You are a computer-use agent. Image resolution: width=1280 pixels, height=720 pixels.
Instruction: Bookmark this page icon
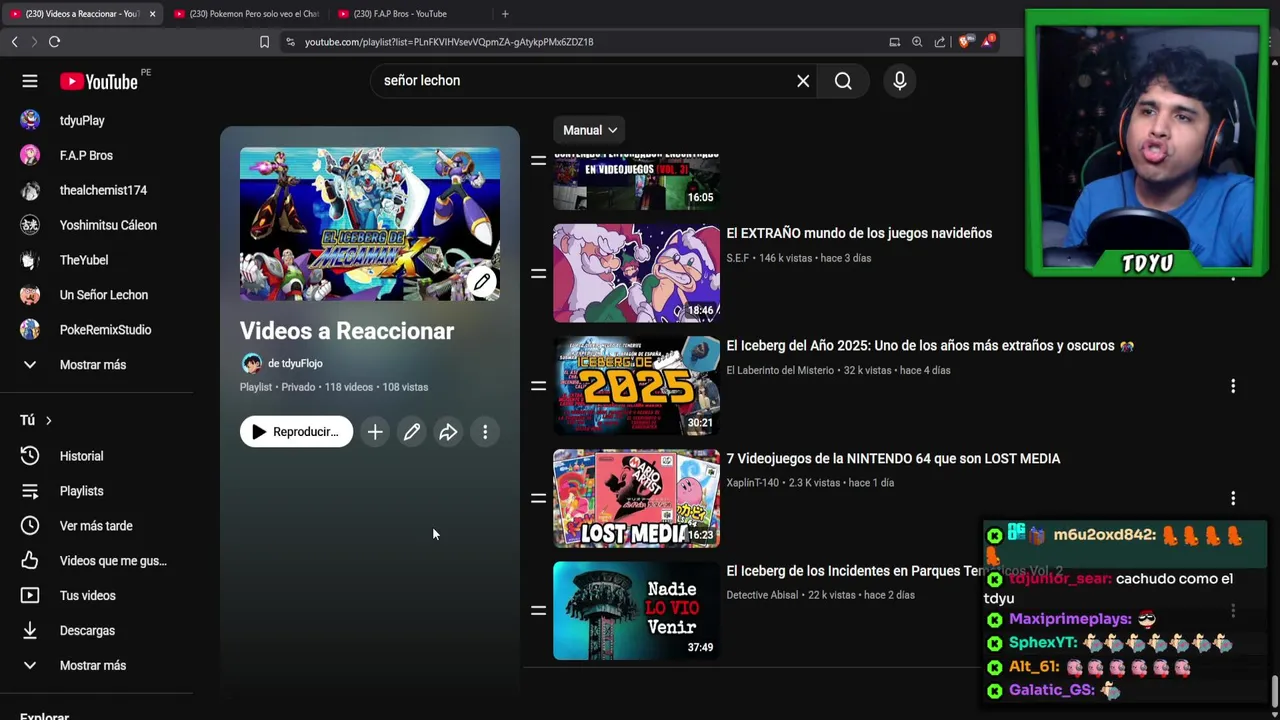tap(264, 42)
